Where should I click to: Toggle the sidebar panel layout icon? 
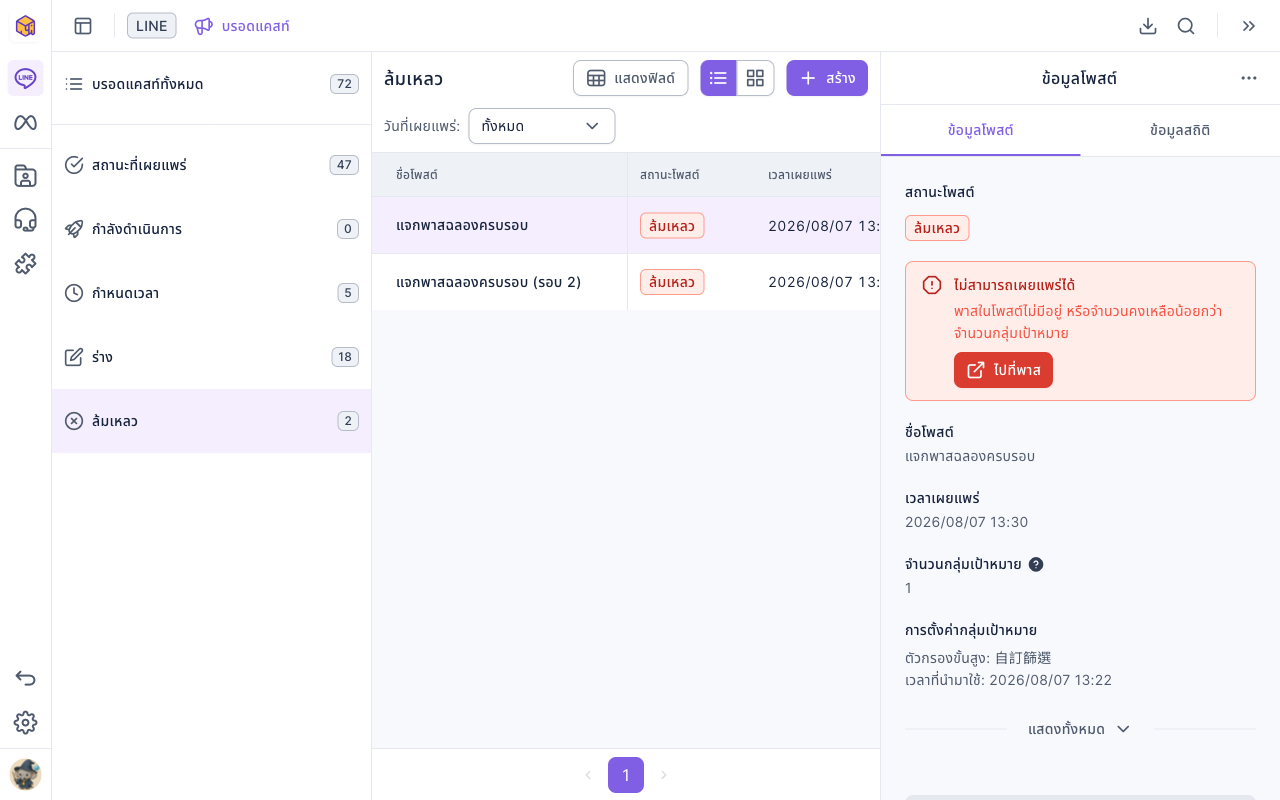[x=83, y=26]
